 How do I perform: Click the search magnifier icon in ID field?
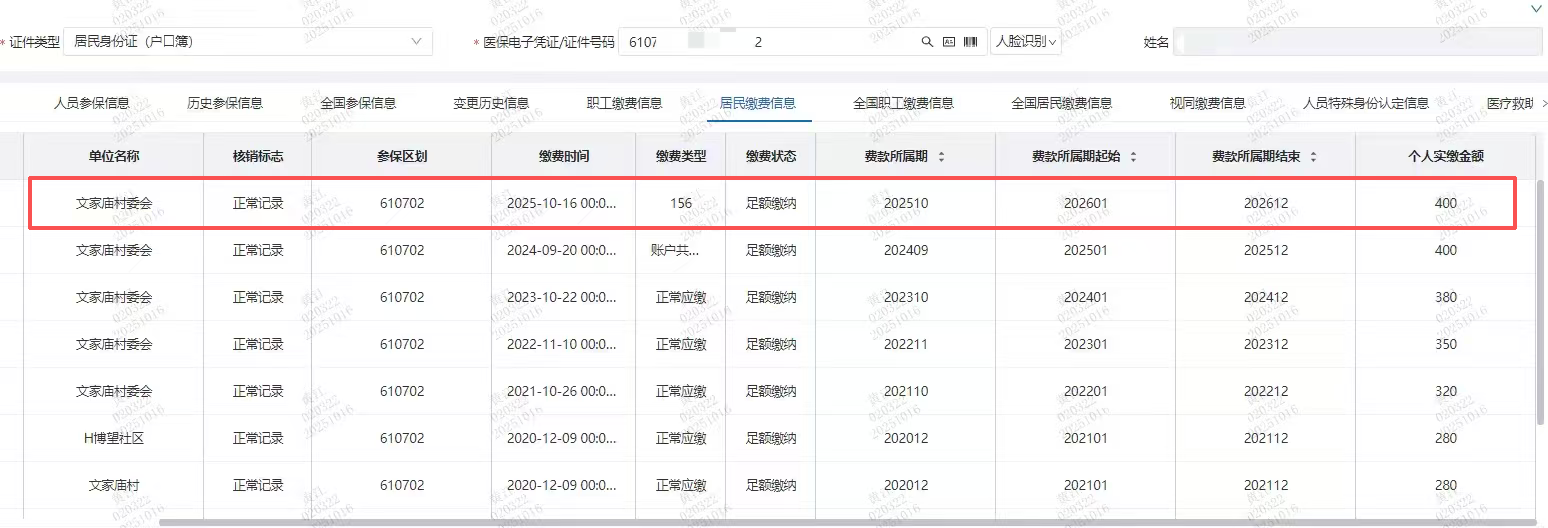click(927, 42)
